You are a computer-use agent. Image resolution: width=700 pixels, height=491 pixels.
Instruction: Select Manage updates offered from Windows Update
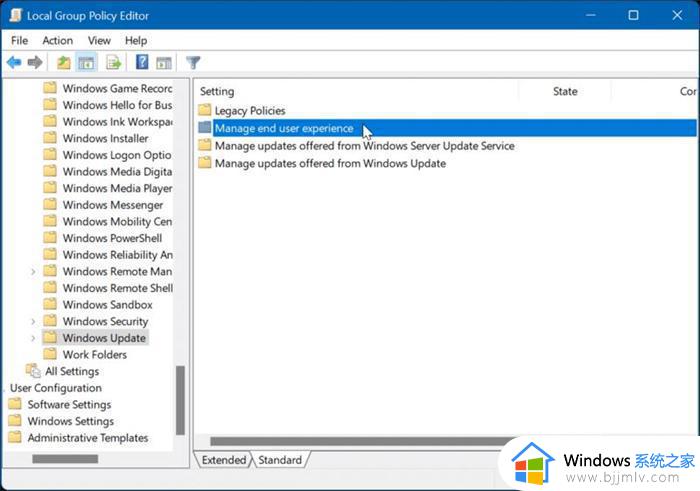330,163
